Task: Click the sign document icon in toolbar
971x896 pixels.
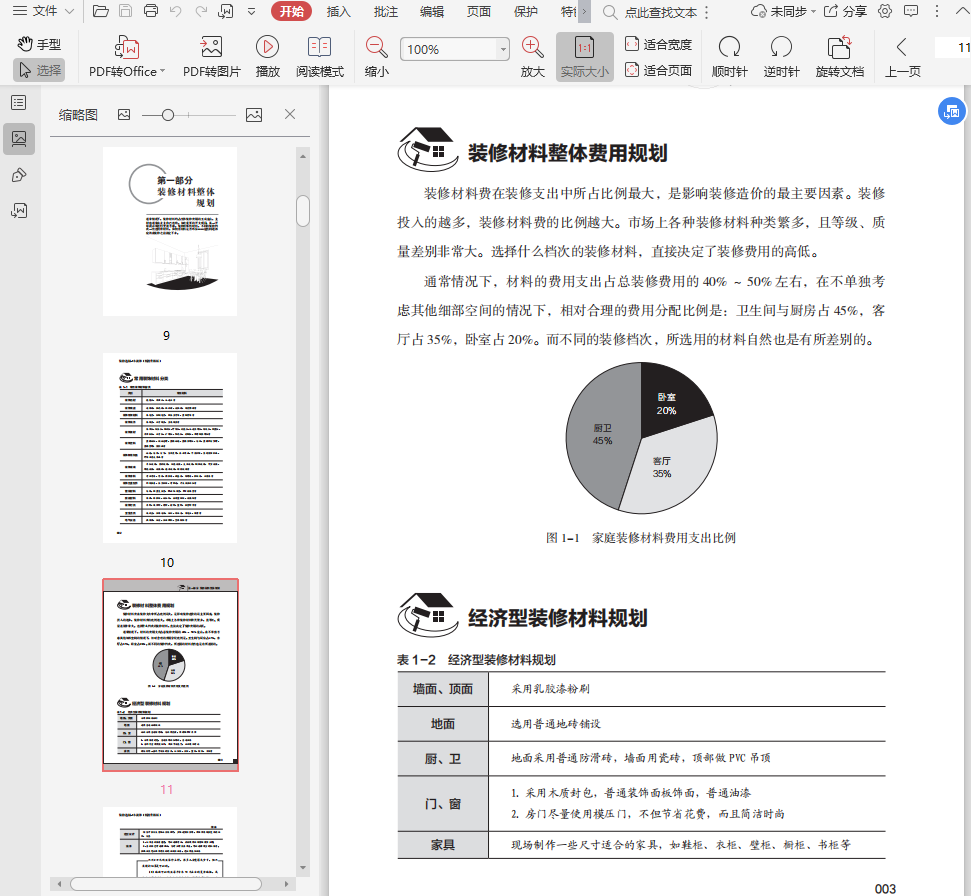Action: click(x=226, y=11)
